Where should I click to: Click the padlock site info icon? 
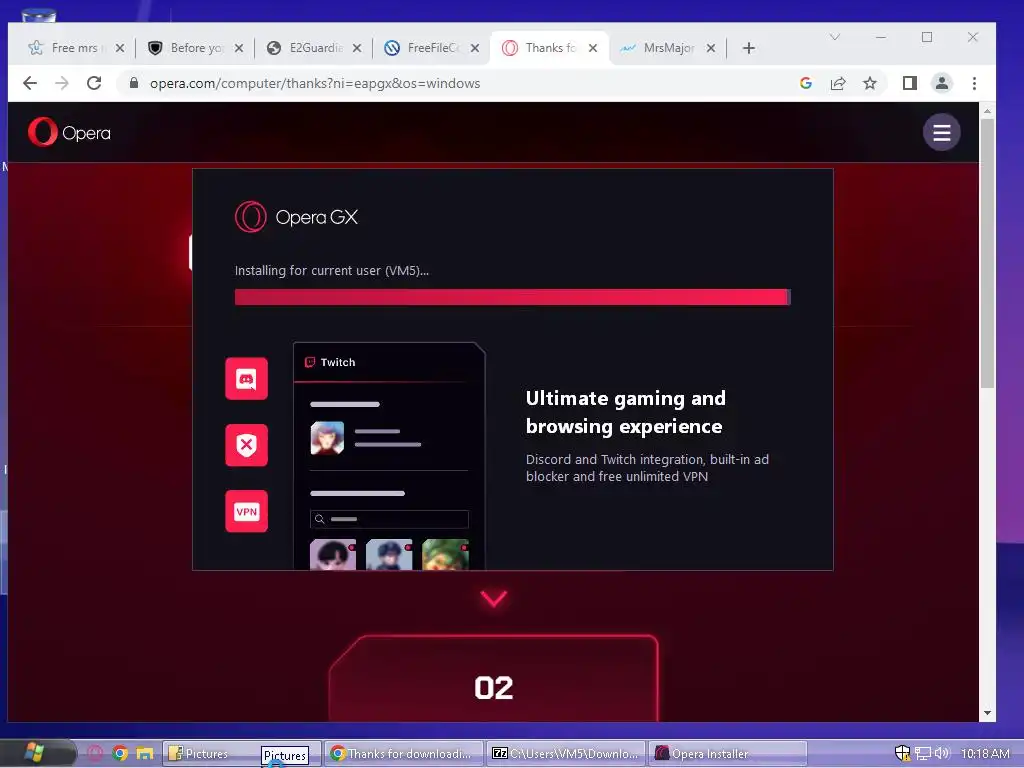[x=134, y=83]
